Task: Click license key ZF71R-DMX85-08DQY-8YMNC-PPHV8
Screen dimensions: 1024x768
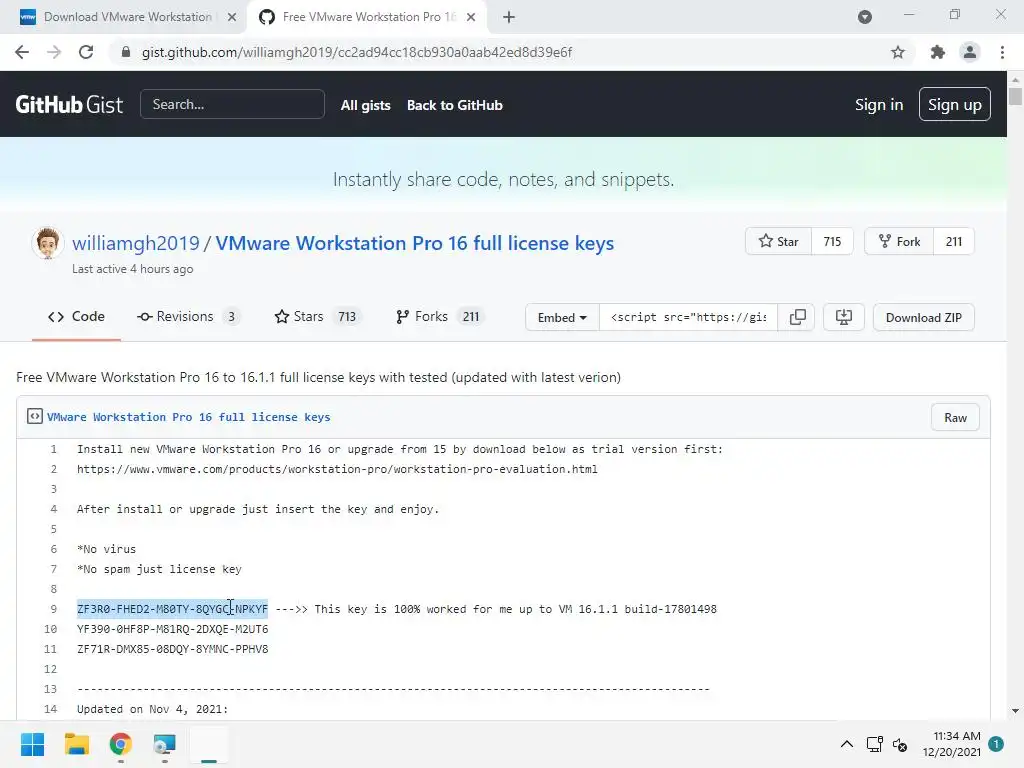Action: [x=172, y=649]
